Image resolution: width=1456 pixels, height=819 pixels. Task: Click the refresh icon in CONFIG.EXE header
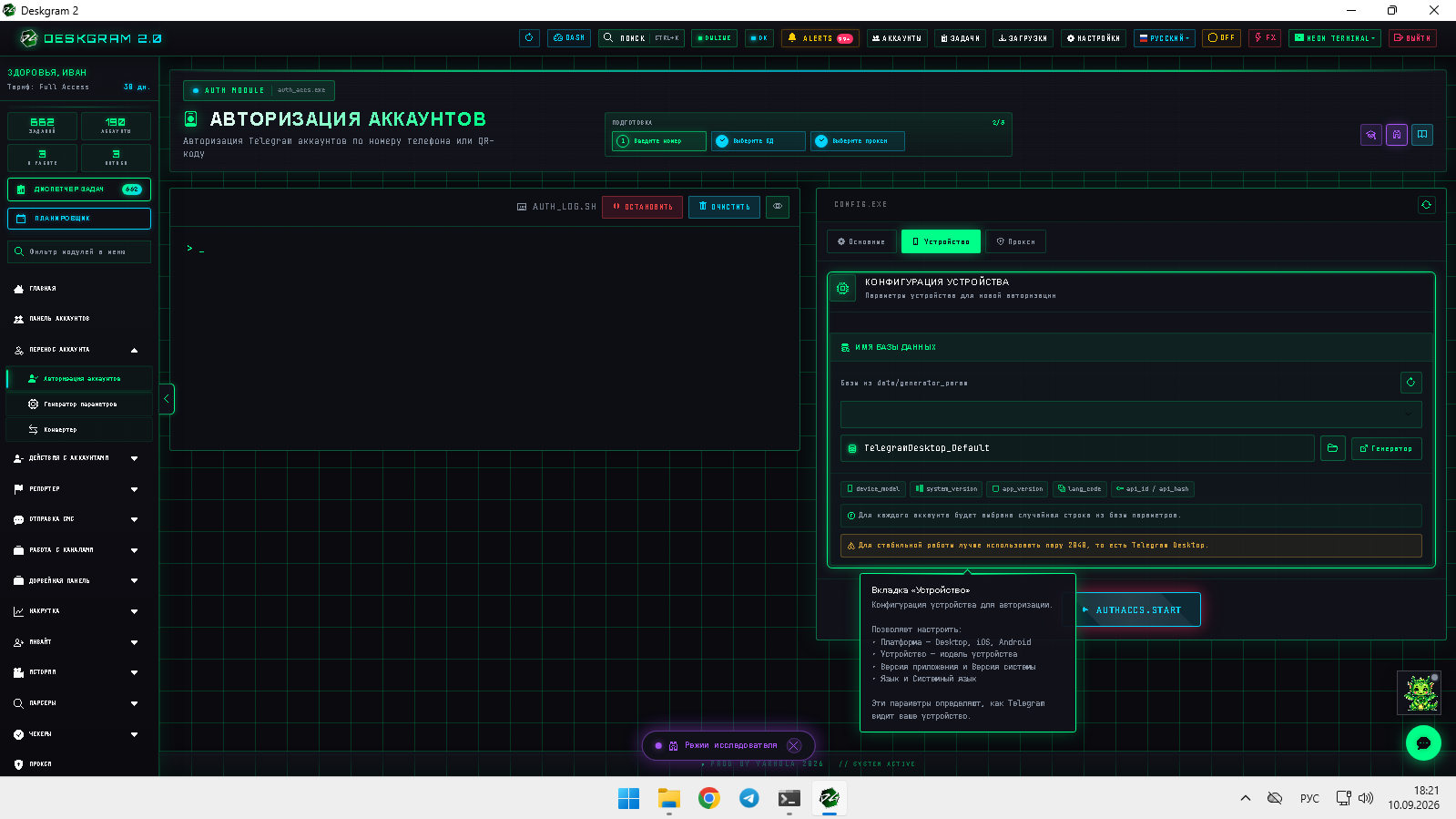[x=1426, y=205]
